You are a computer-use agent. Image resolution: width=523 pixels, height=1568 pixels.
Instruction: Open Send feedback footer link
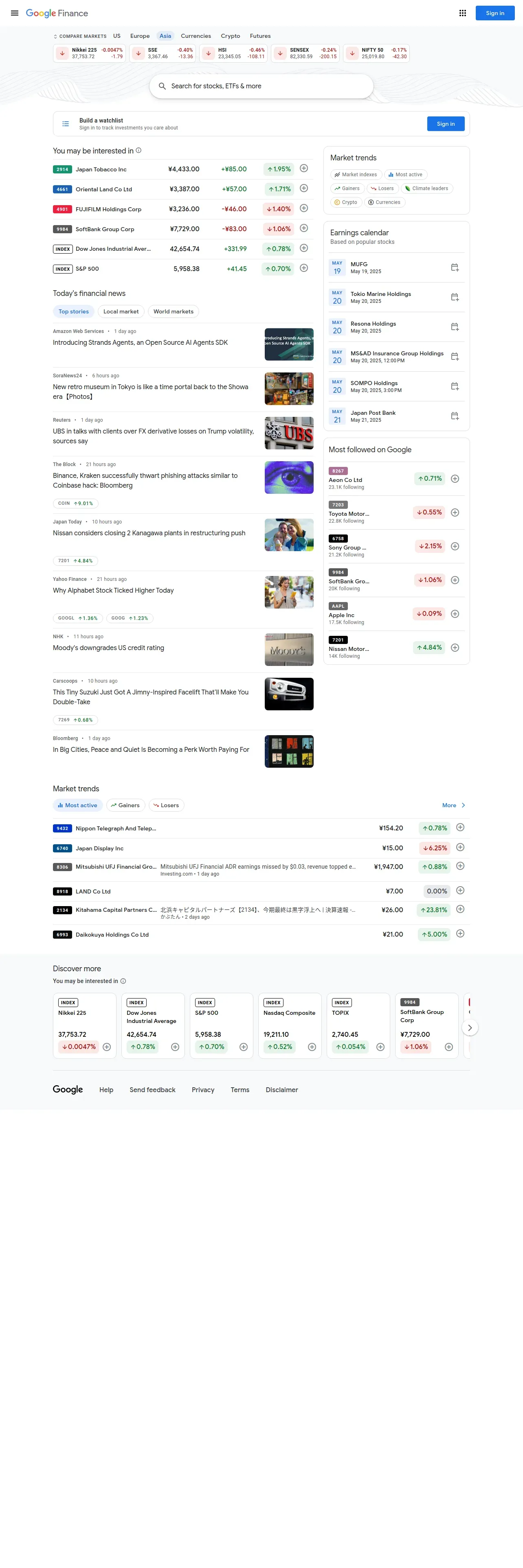[x=152, y=1090]
